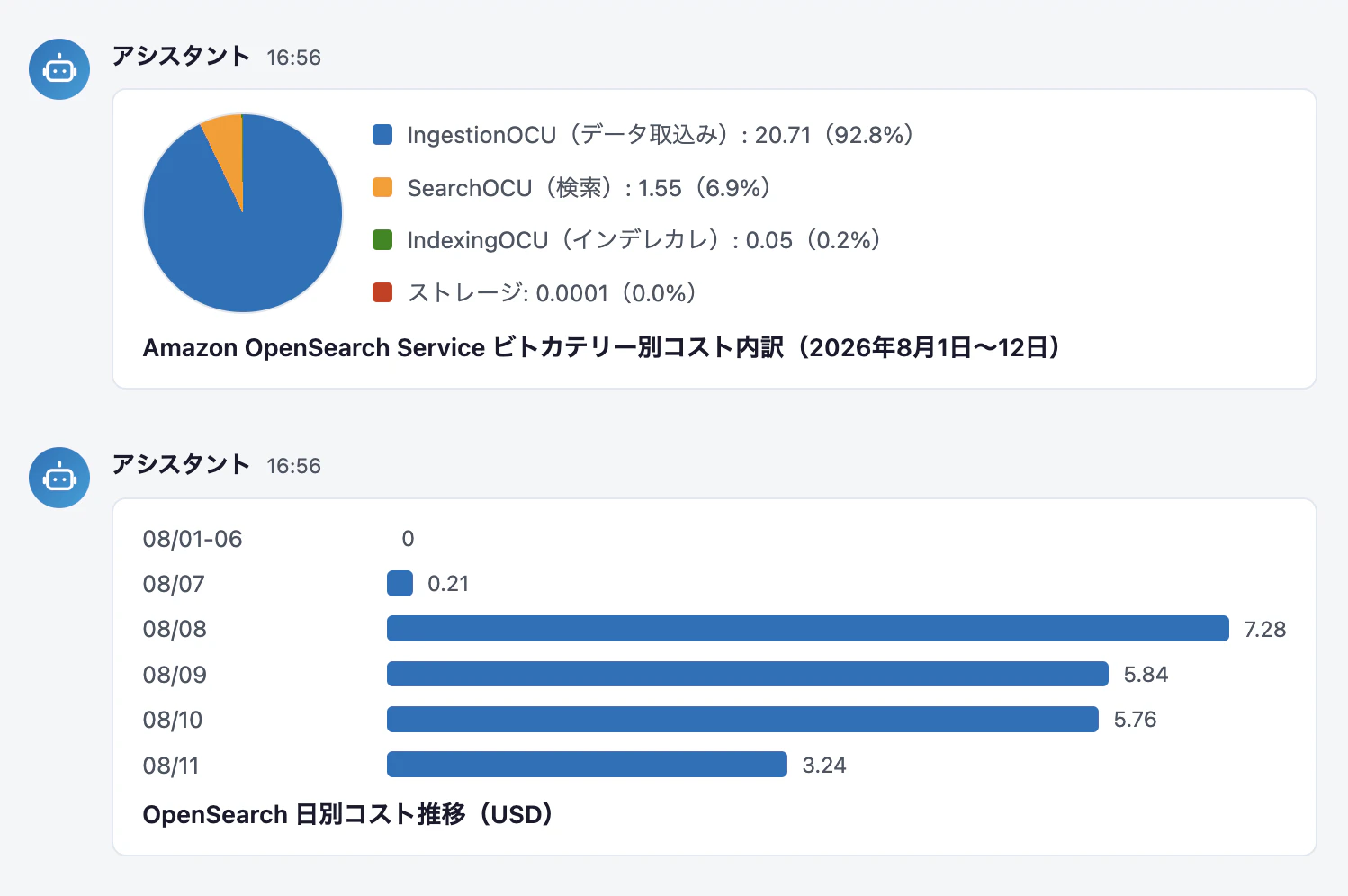Click the アシスタント name on the first message
Viewport: 1348px width, 896px height.
(181, 56)
